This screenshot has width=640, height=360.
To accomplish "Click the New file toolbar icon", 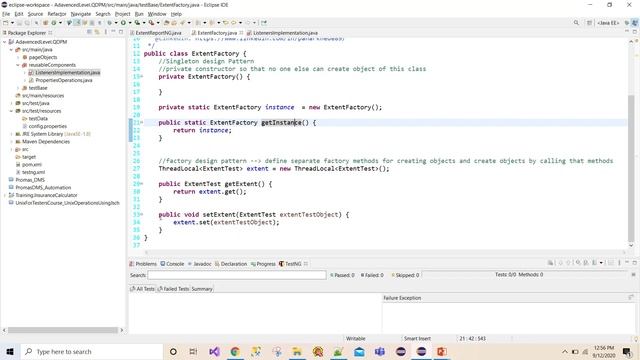I will (x=6, y=23).
